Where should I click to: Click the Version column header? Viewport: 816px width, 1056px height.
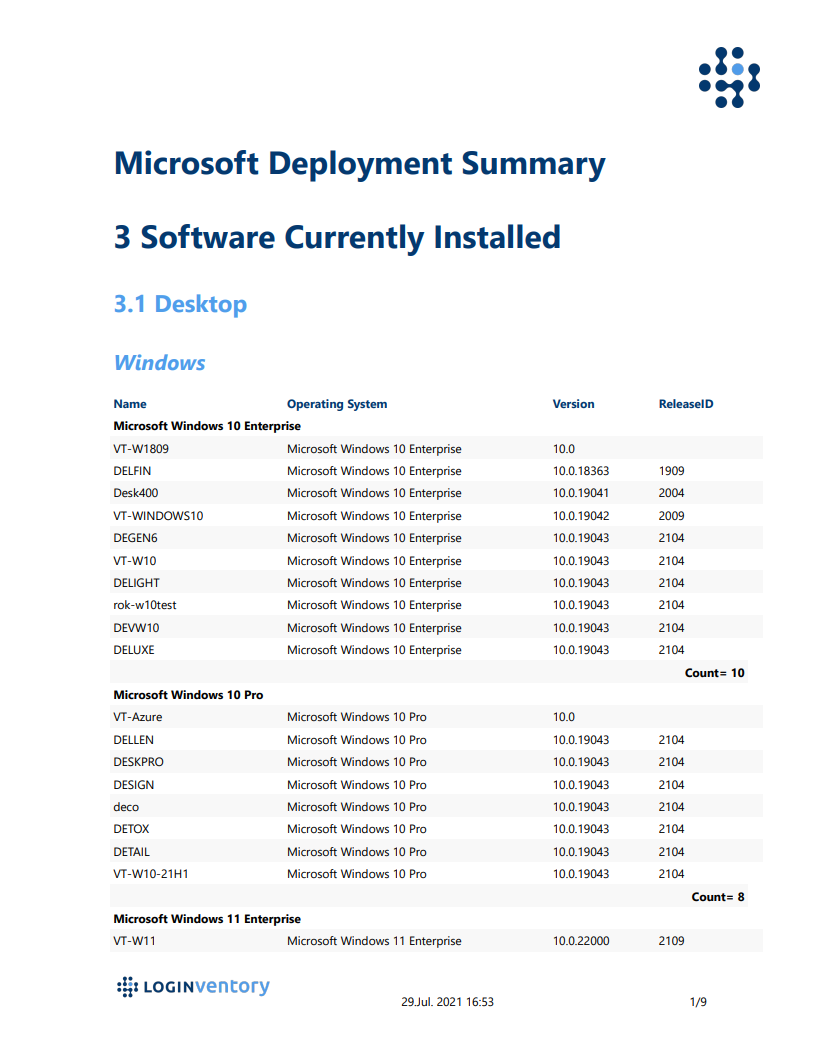574,404
